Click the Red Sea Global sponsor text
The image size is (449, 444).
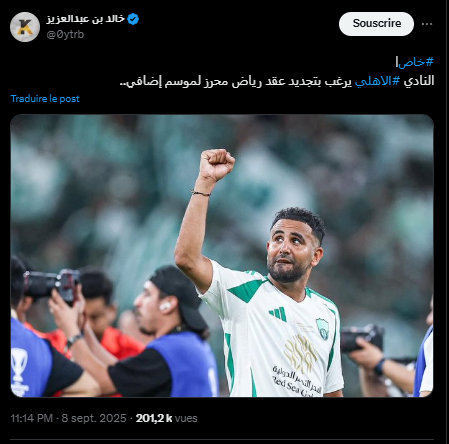coord(297,382)
